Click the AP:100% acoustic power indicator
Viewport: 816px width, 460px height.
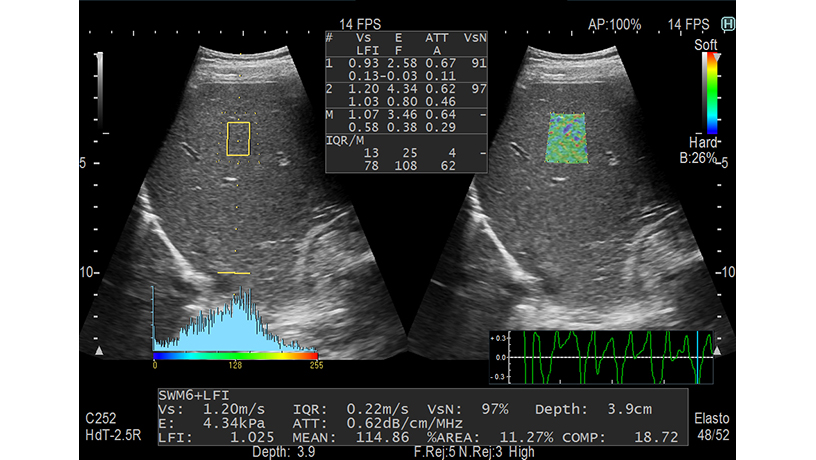point(616,23)
